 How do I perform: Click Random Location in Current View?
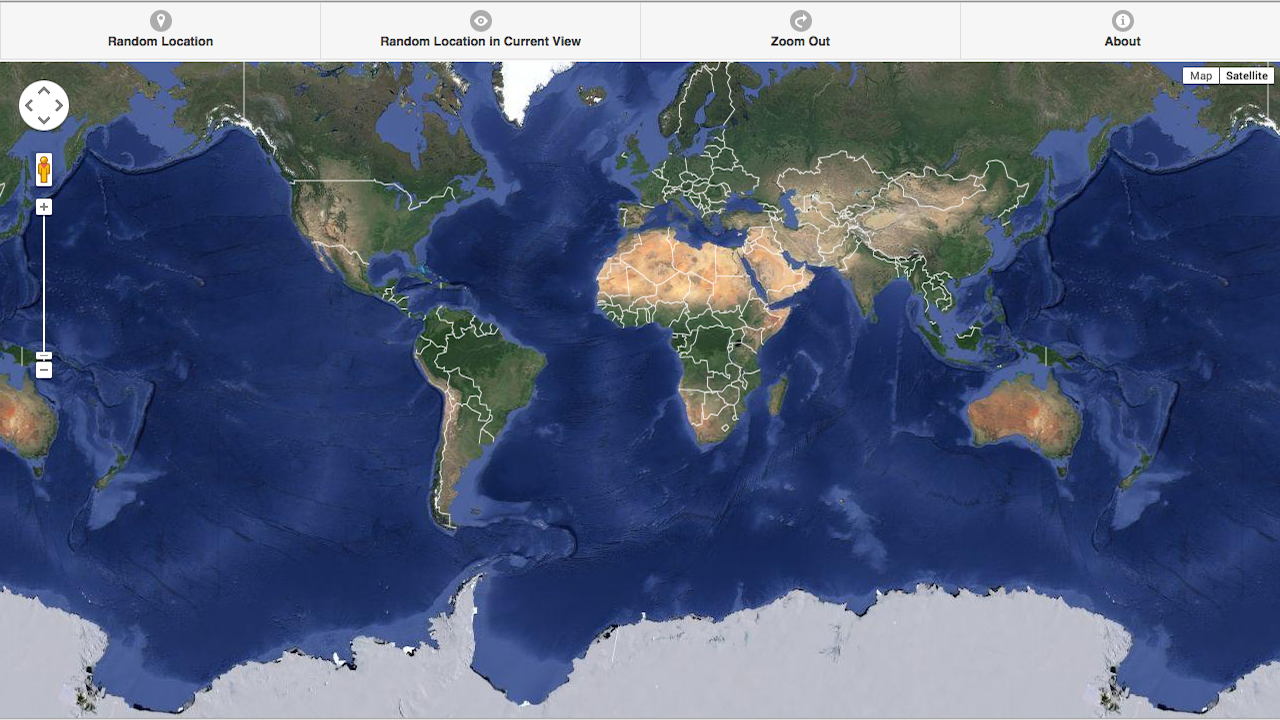[480, 41]
